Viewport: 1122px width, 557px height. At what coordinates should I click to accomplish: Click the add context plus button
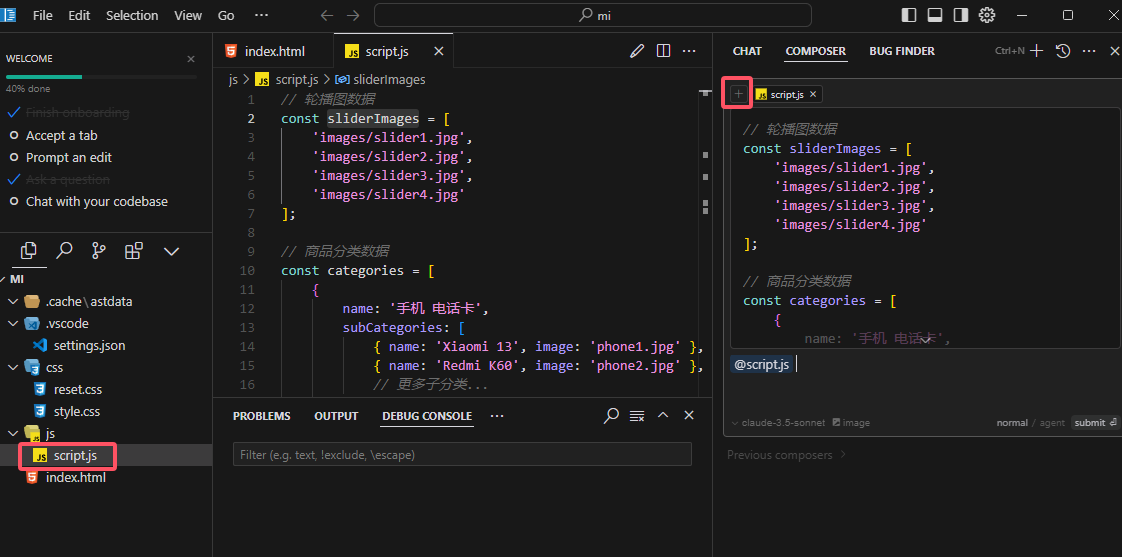pos(738,94)
